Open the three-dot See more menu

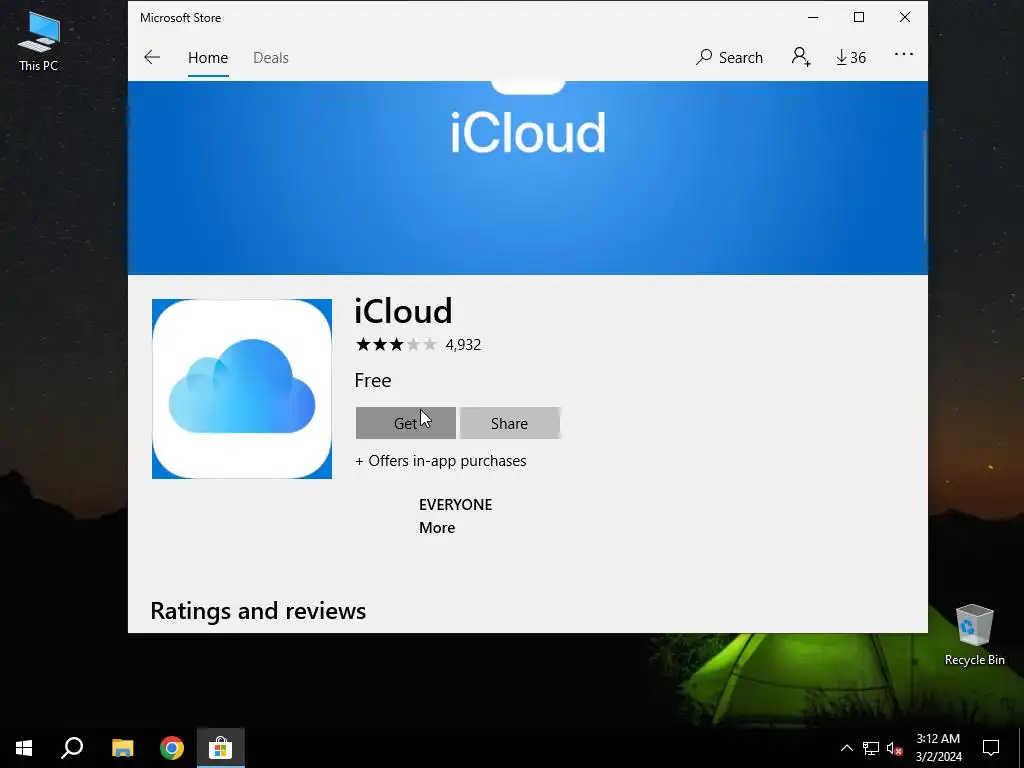tap(904, 54)
